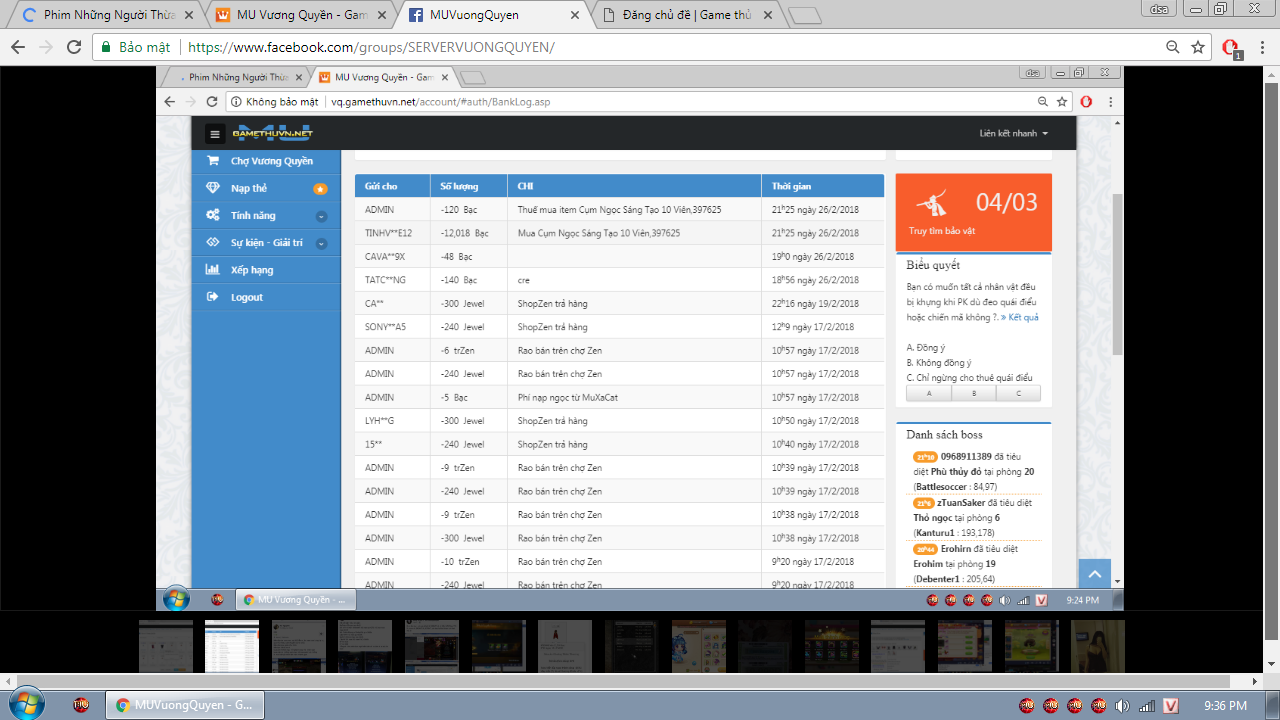Select vote option B button

tap(973, 393)
